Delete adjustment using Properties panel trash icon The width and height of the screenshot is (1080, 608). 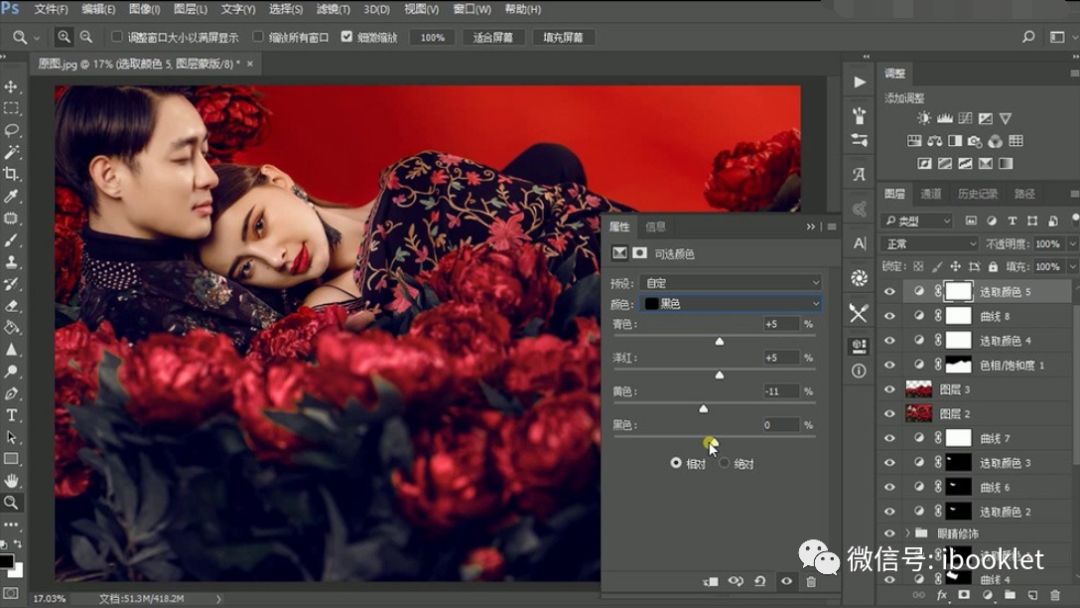coord(811,581)
